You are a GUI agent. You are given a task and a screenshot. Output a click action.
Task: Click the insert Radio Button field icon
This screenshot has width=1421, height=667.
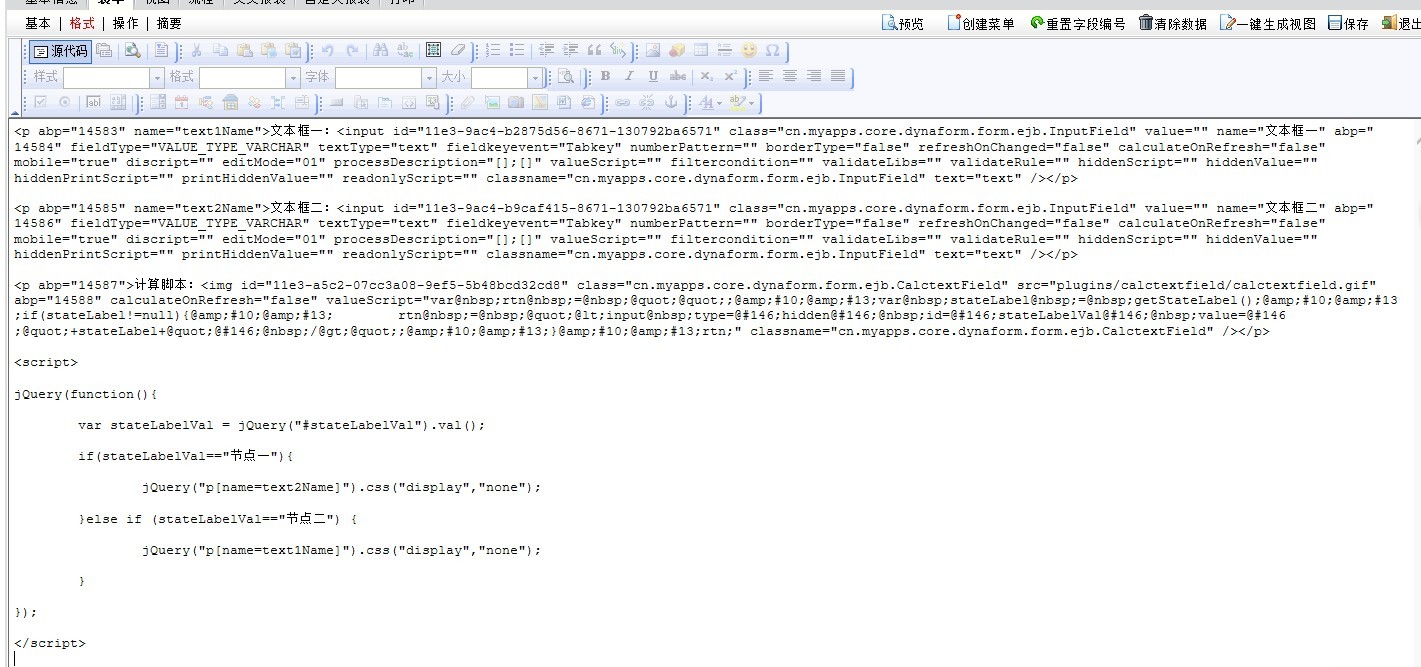tap(64, 102)
